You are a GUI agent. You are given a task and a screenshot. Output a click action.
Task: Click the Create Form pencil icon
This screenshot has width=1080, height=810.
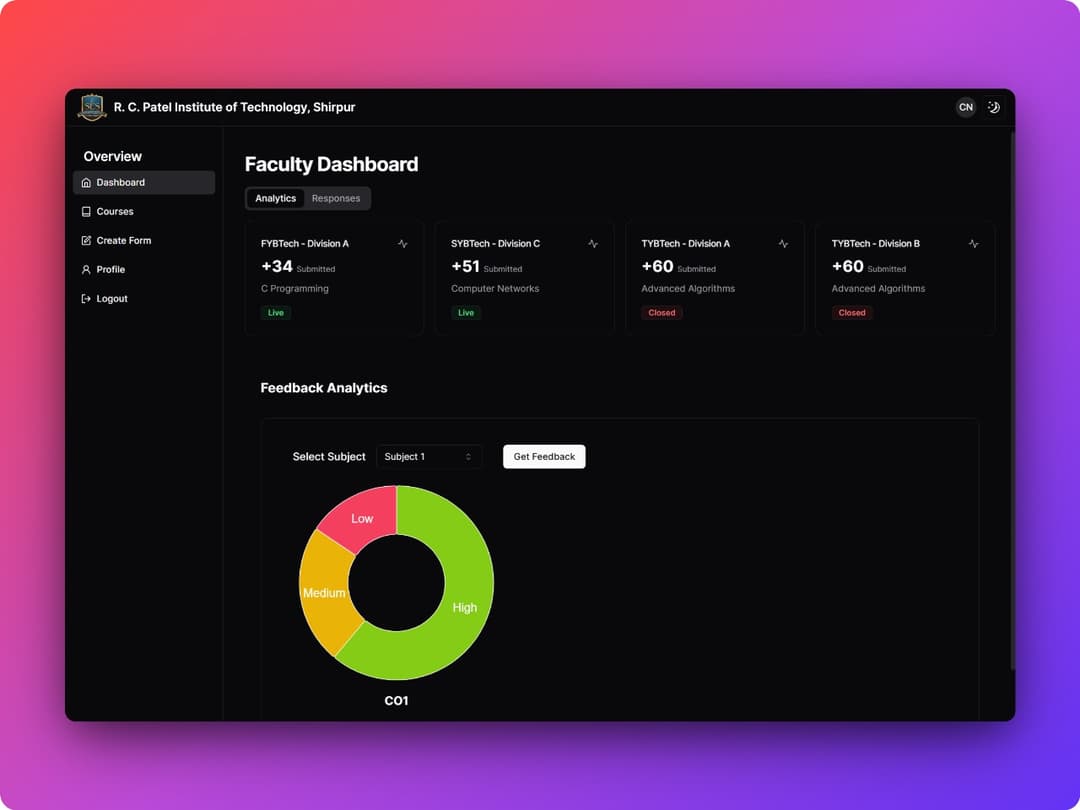(x=87, y=240)
